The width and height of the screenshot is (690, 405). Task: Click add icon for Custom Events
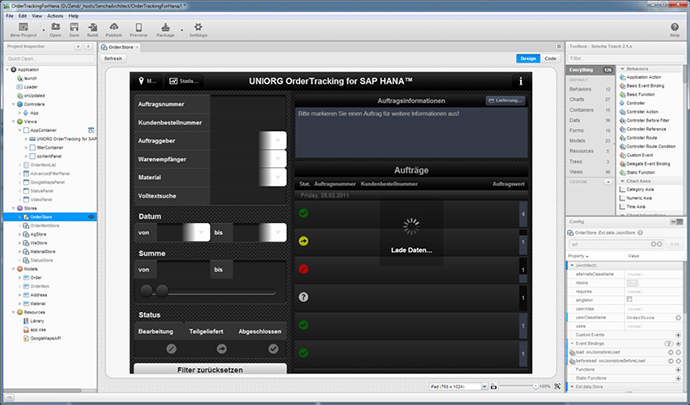[678, 335]
